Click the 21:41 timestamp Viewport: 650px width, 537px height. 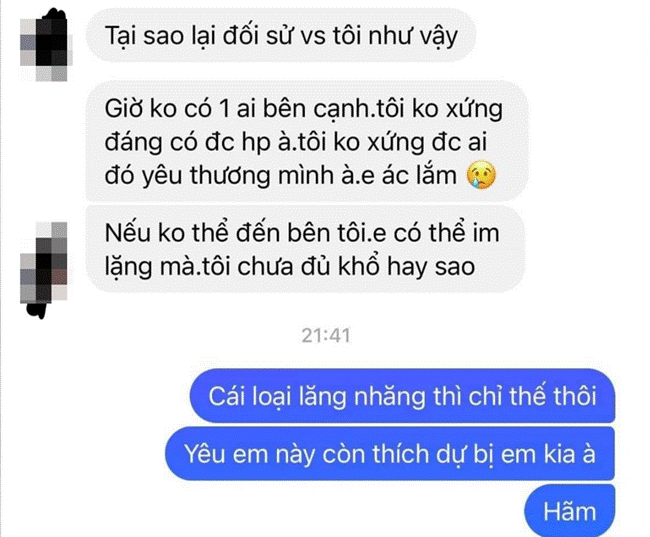(326, 335)
